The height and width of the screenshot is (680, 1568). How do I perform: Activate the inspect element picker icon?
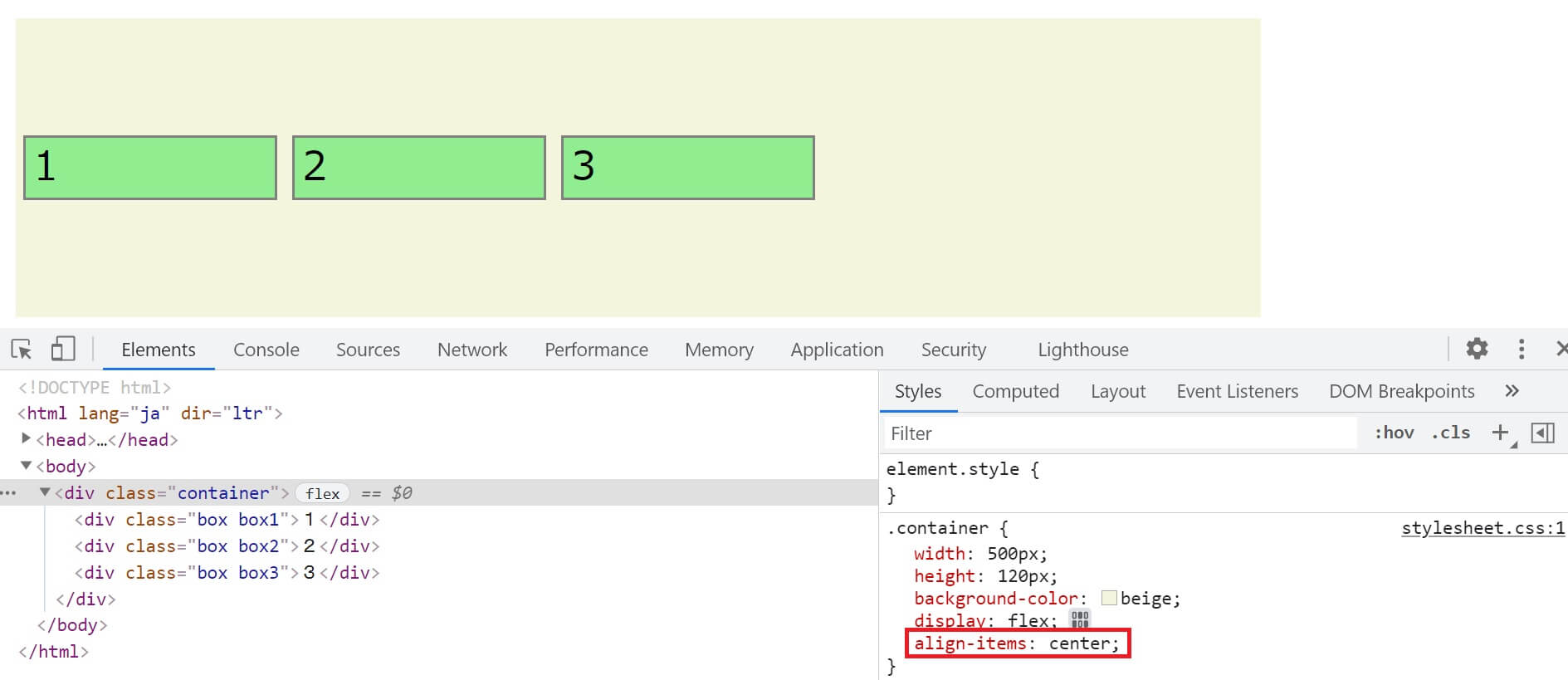tap(22, 350)
